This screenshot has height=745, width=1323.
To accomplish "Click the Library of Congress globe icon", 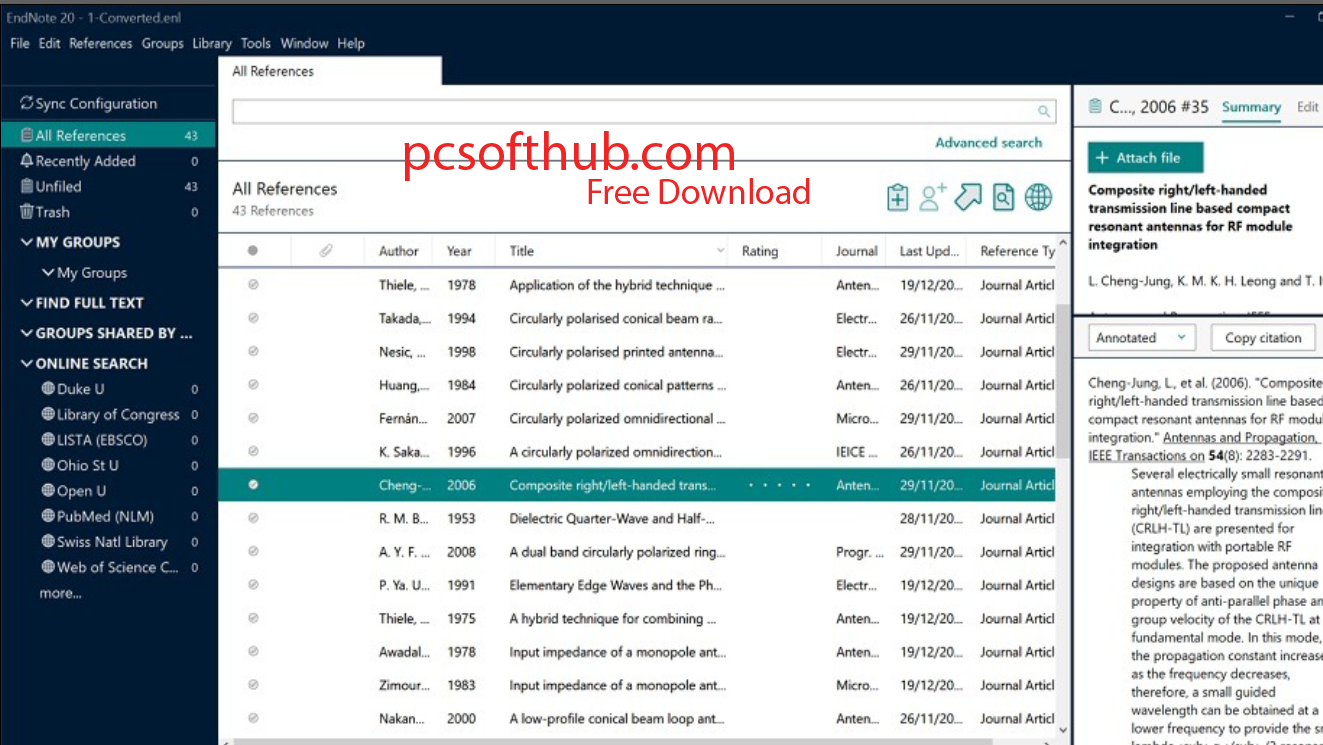I will pyautogui.click(x=48, y=414).
